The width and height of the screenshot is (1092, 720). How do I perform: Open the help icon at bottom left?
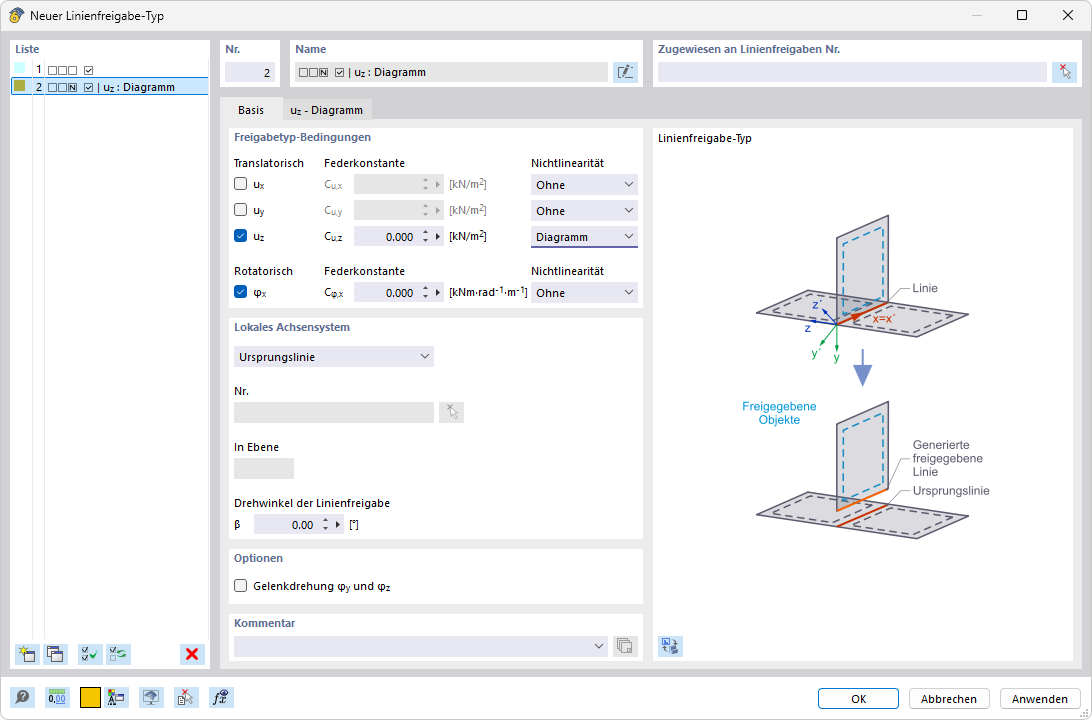tap(22, 698)
